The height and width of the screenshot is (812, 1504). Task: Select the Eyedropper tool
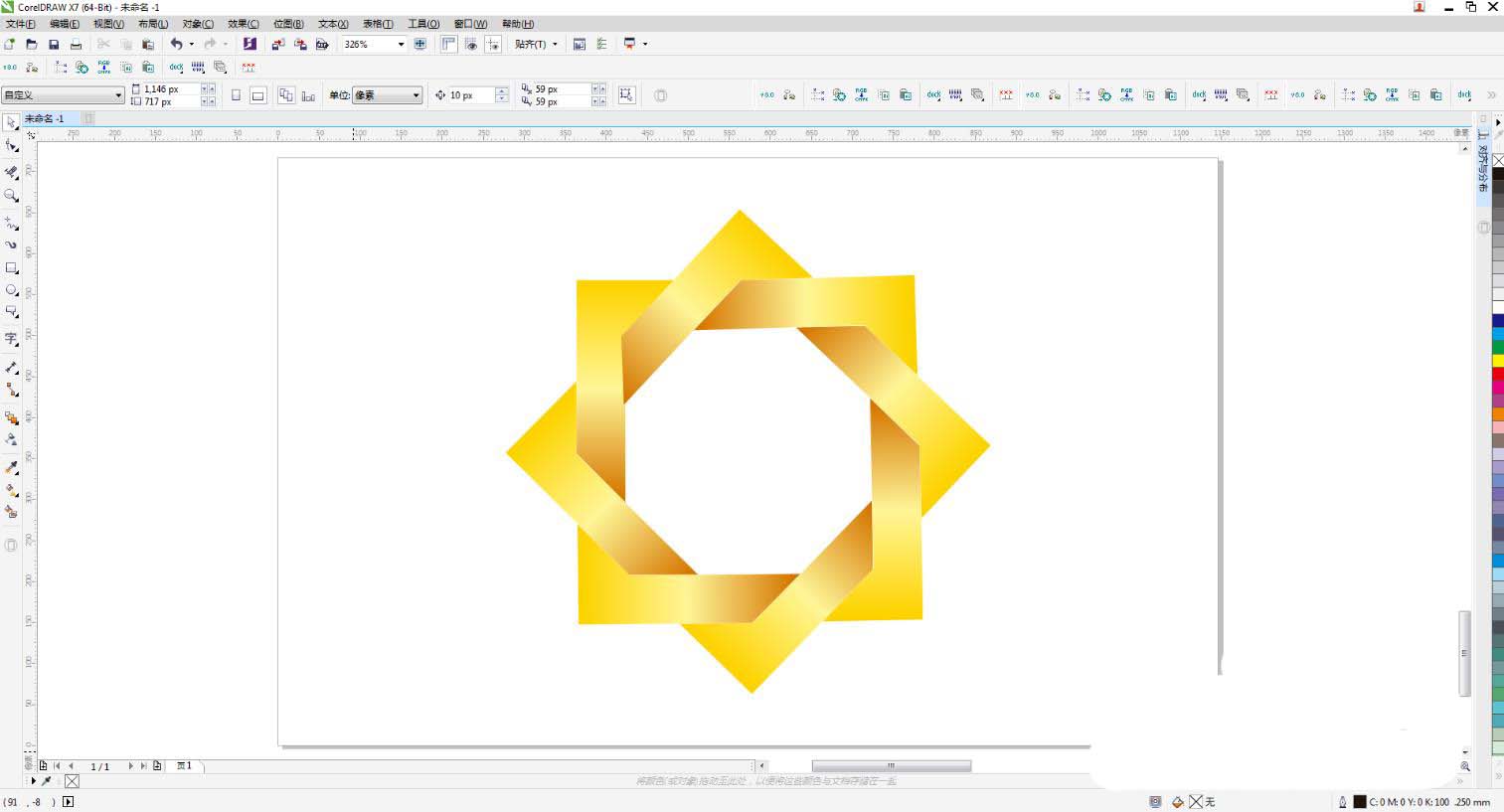coord(12,466)
